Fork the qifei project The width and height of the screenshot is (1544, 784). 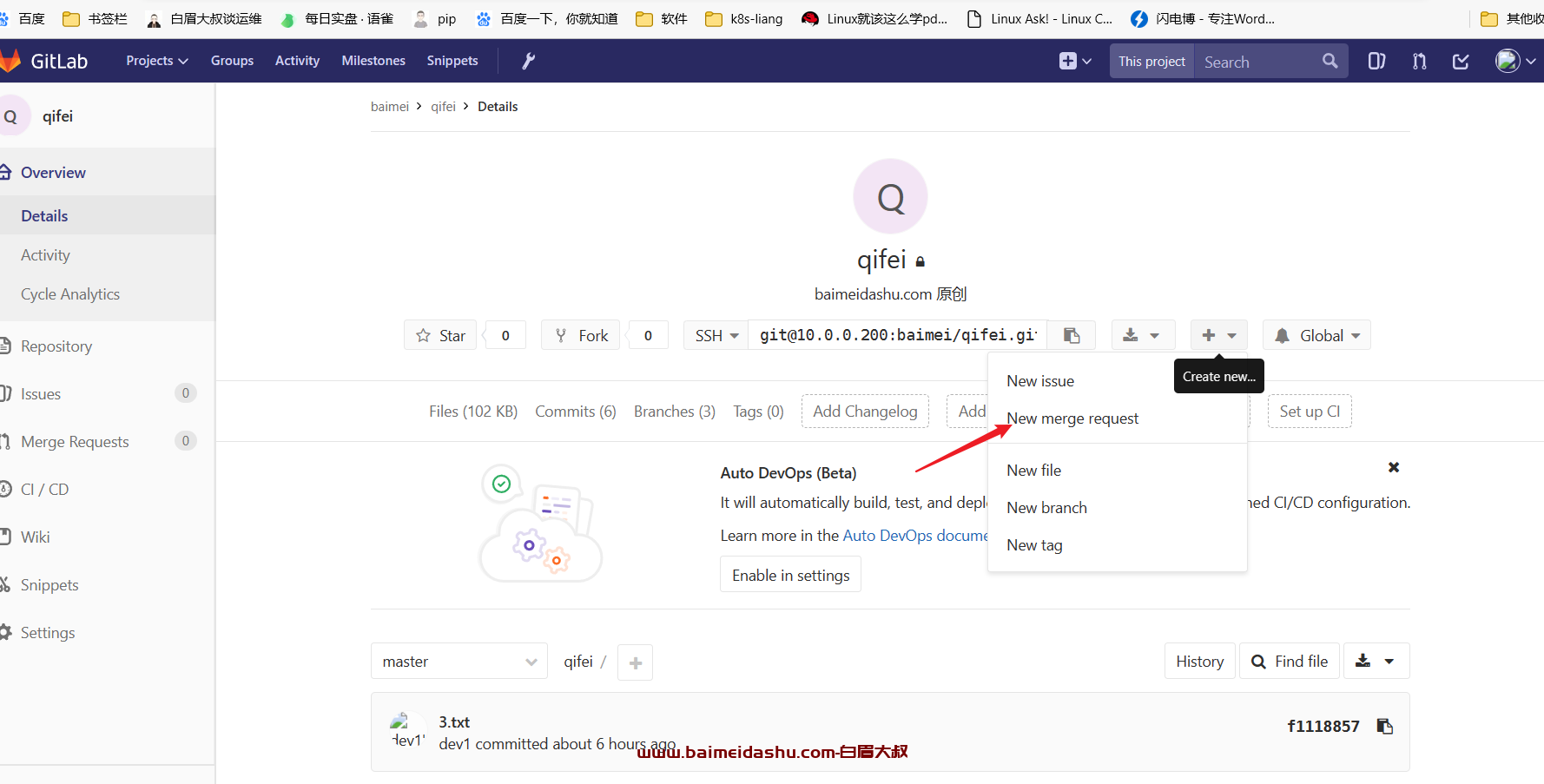click(581, 335)
